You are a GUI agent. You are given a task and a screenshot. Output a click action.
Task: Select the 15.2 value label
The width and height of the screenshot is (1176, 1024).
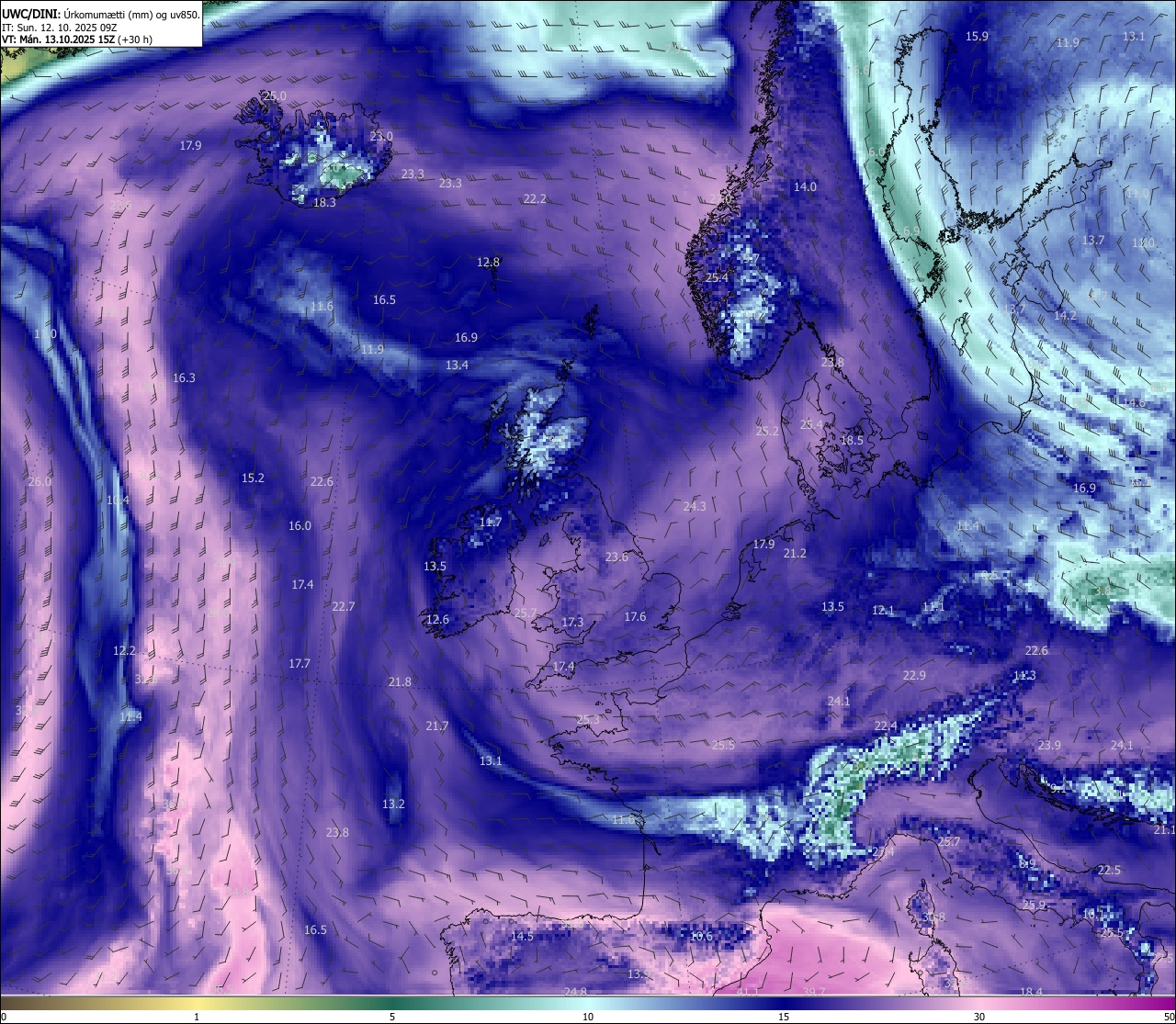[253, 478]
